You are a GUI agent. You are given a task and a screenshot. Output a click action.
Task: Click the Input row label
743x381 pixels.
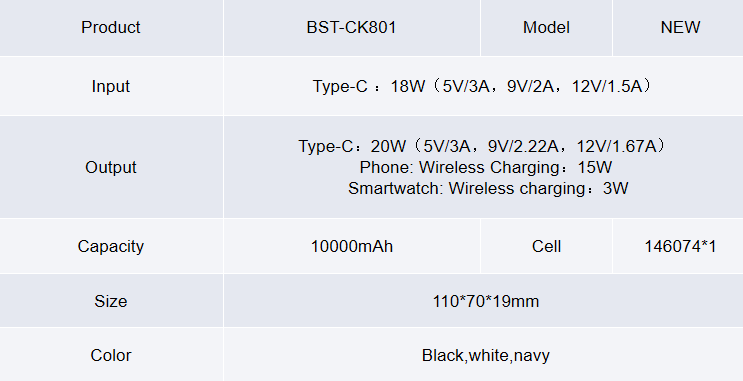pyautogui.click(x=111, y=86)
